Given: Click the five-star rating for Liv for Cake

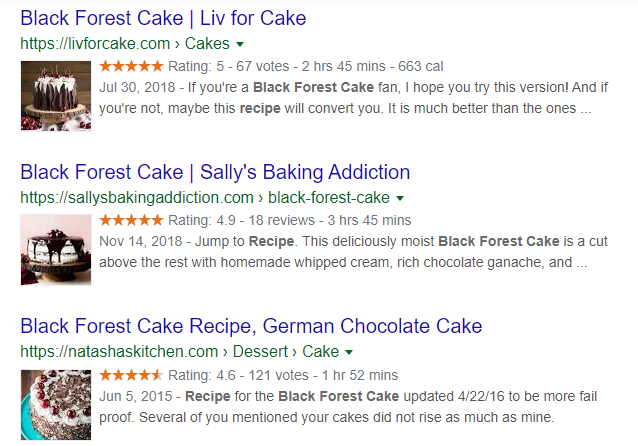Looking at the screenshot, I should 131,66.
